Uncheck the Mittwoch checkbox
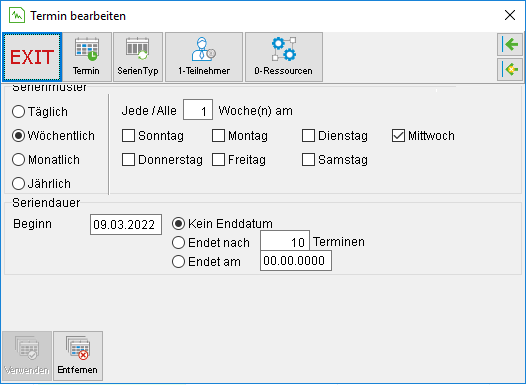526x385 pixels. (398, 136)
